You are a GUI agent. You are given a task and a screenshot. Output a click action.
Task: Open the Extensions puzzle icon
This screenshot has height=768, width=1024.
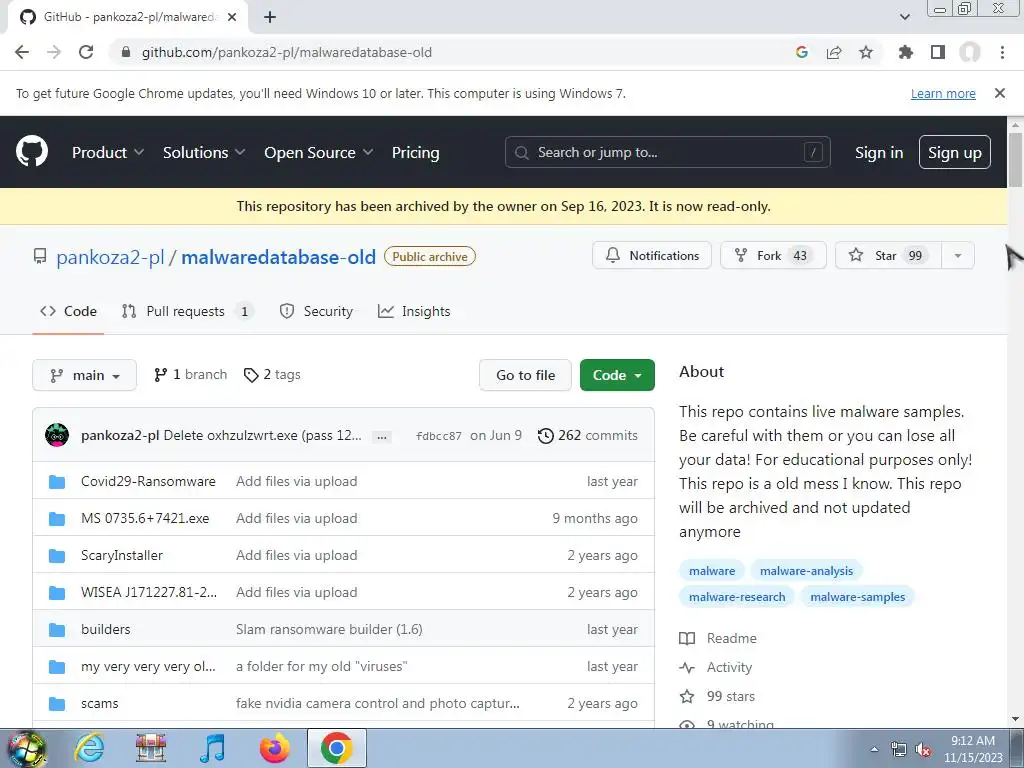point(905,52)
